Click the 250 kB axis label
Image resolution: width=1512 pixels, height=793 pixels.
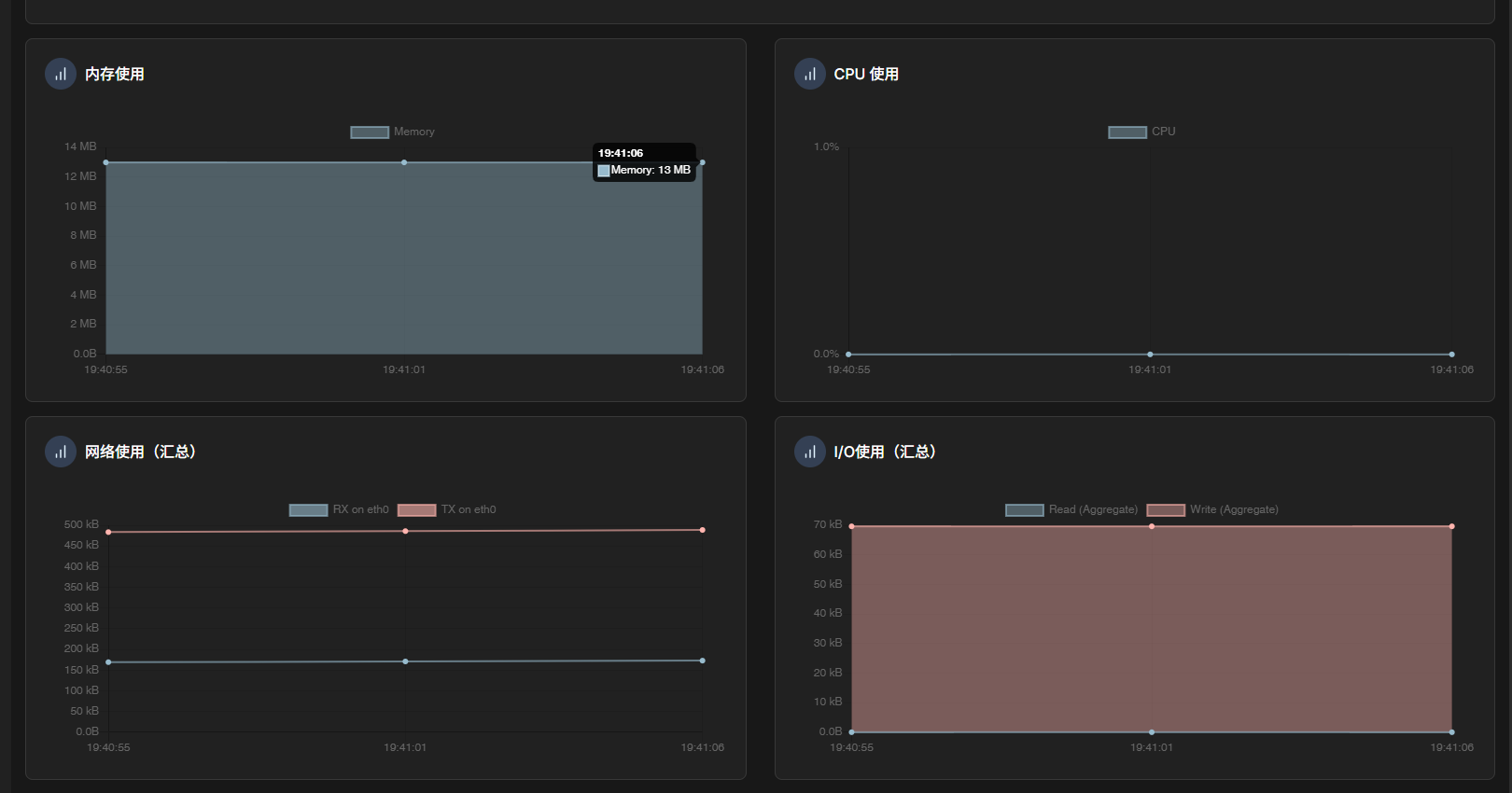[81, 628]
